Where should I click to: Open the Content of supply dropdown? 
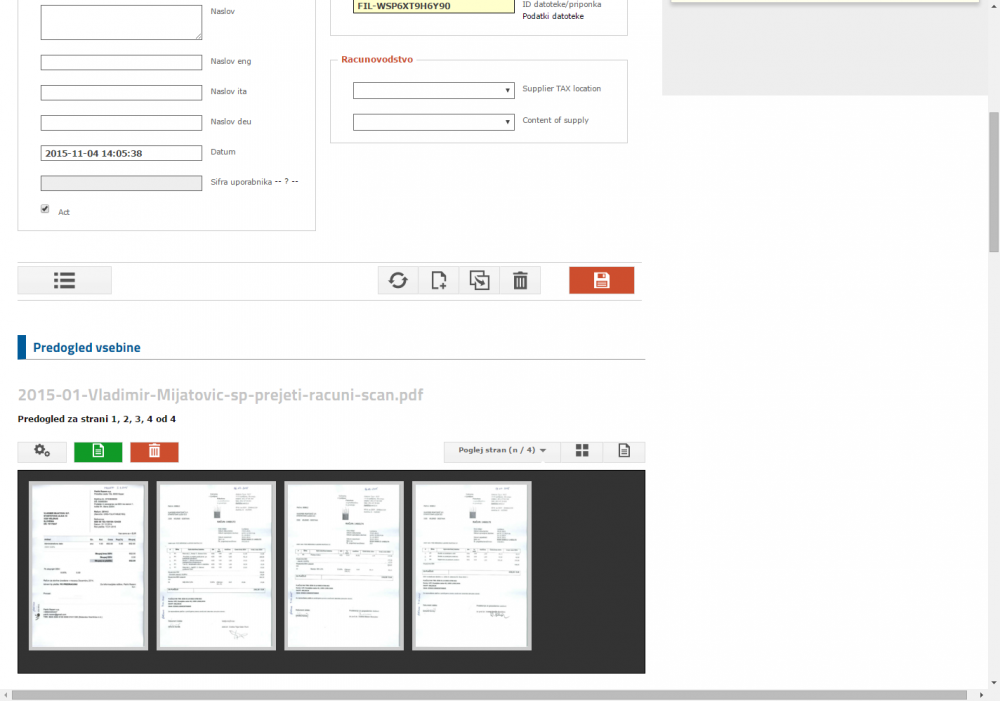[x=433, y=123]
